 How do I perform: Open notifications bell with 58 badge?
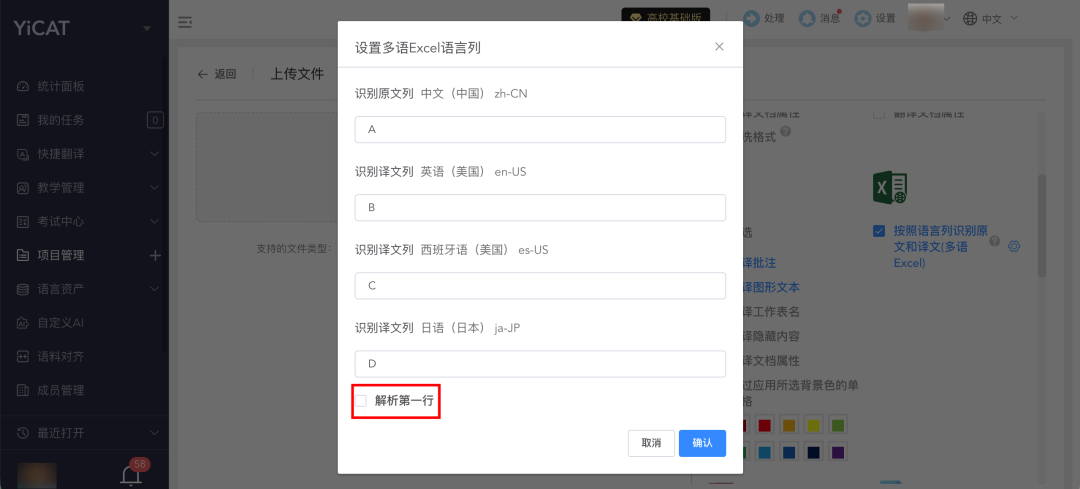(x=132, y=474)
